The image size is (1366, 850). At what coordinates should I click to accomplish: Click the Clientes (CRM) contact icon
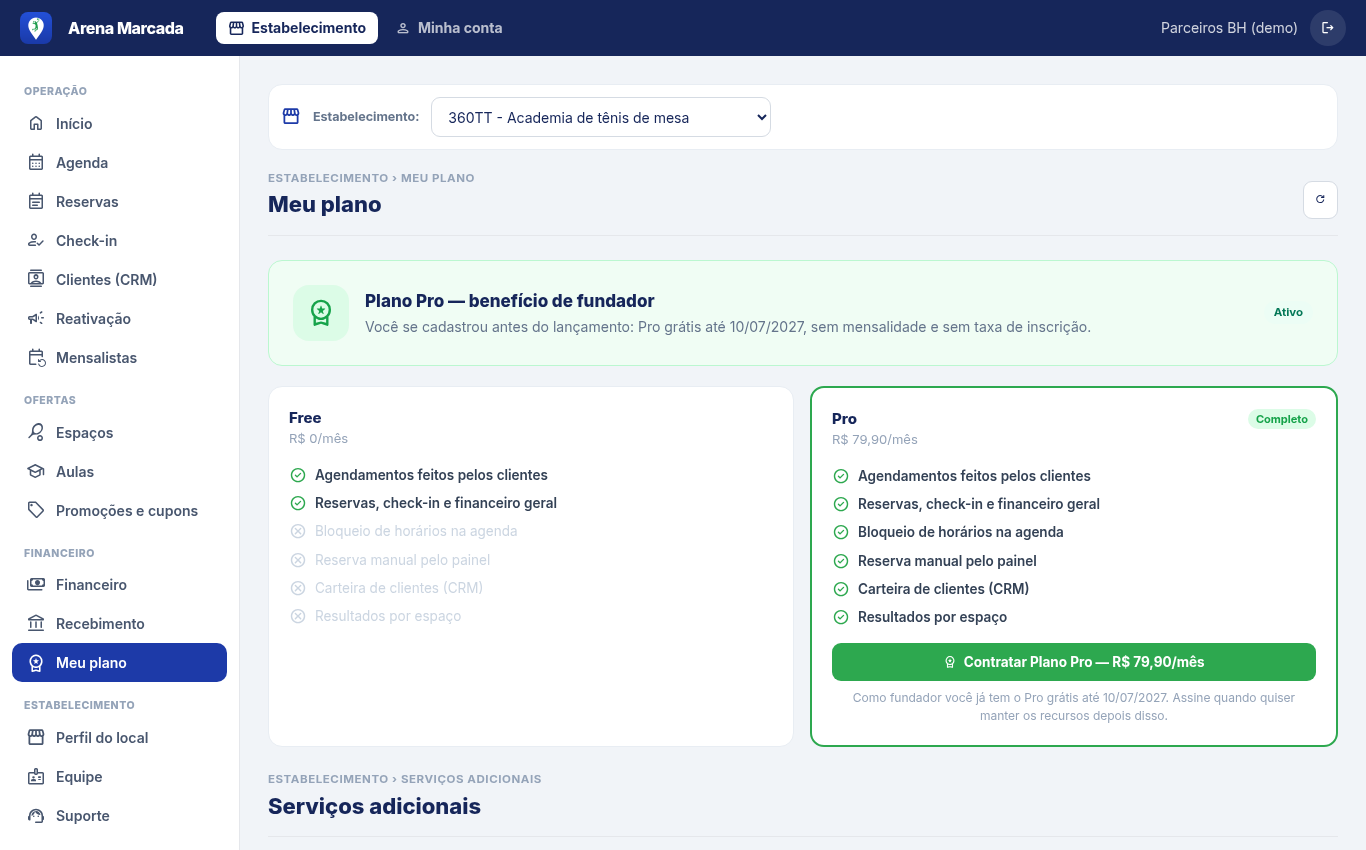[x=36, y=280]
